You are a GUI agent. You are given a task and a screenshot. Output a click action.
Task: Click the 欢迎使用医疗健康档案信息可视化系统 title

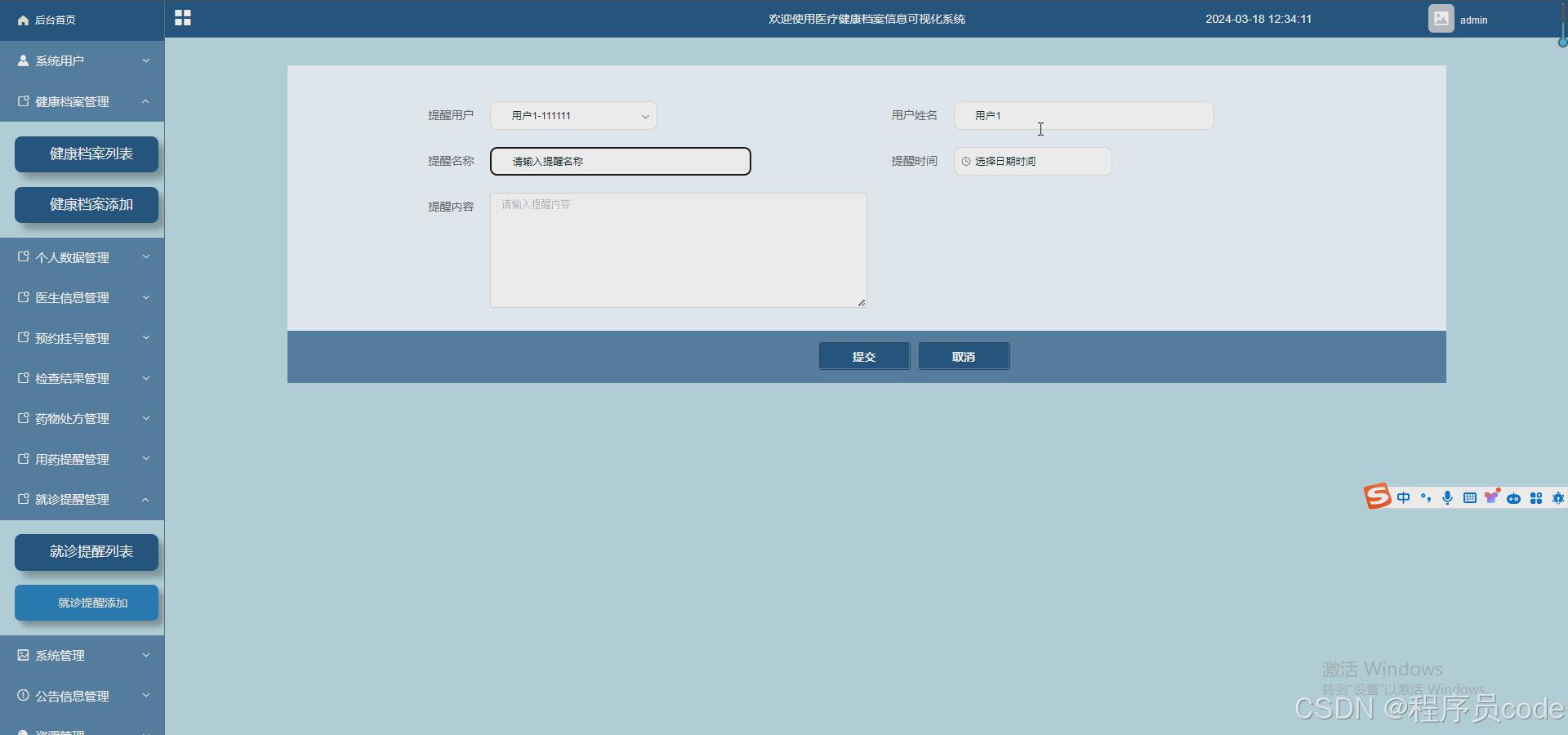pyautogui.click(x=866, y=19)
